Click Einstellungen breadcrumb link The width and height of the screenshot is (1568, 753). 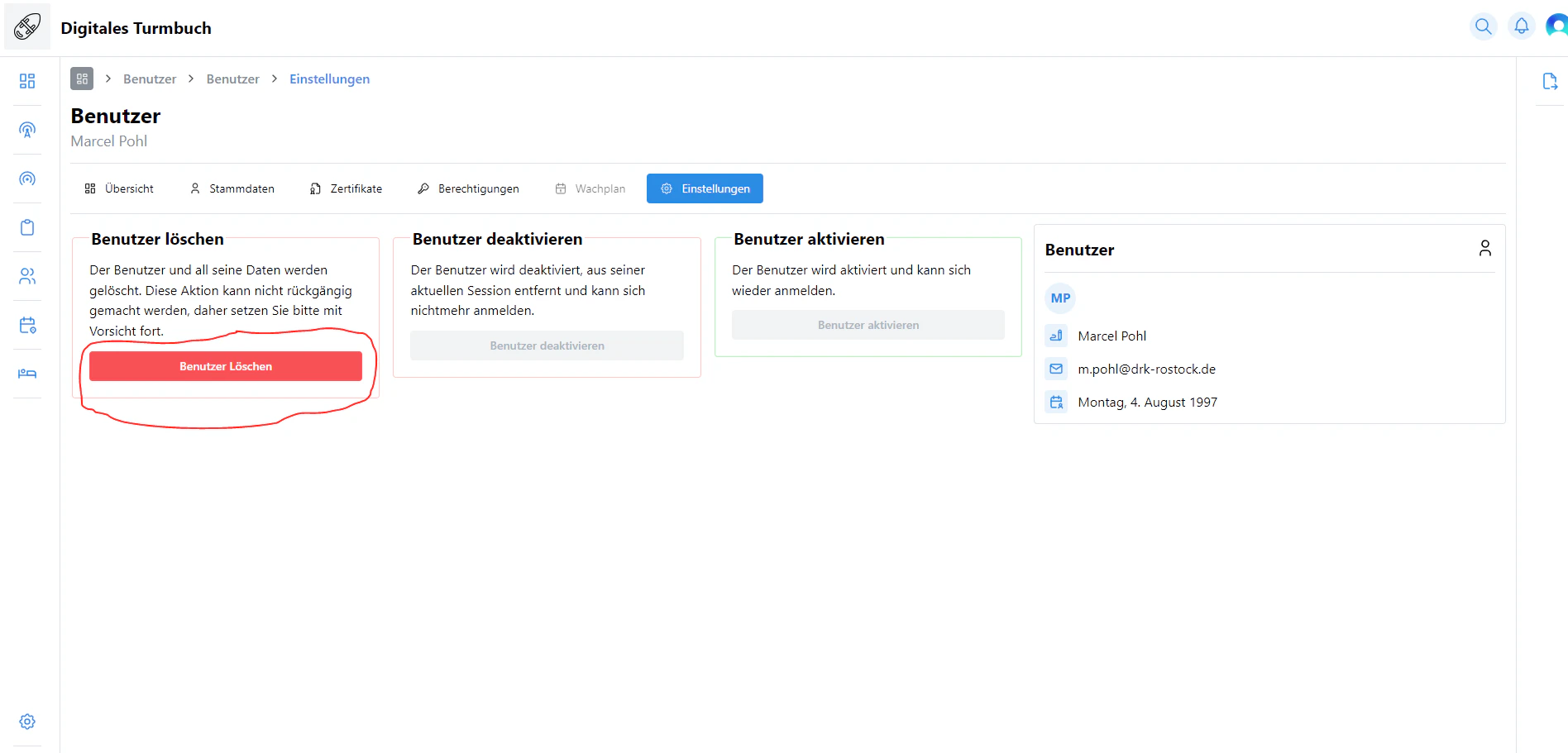pyautogui.click(x=329, y=79)
